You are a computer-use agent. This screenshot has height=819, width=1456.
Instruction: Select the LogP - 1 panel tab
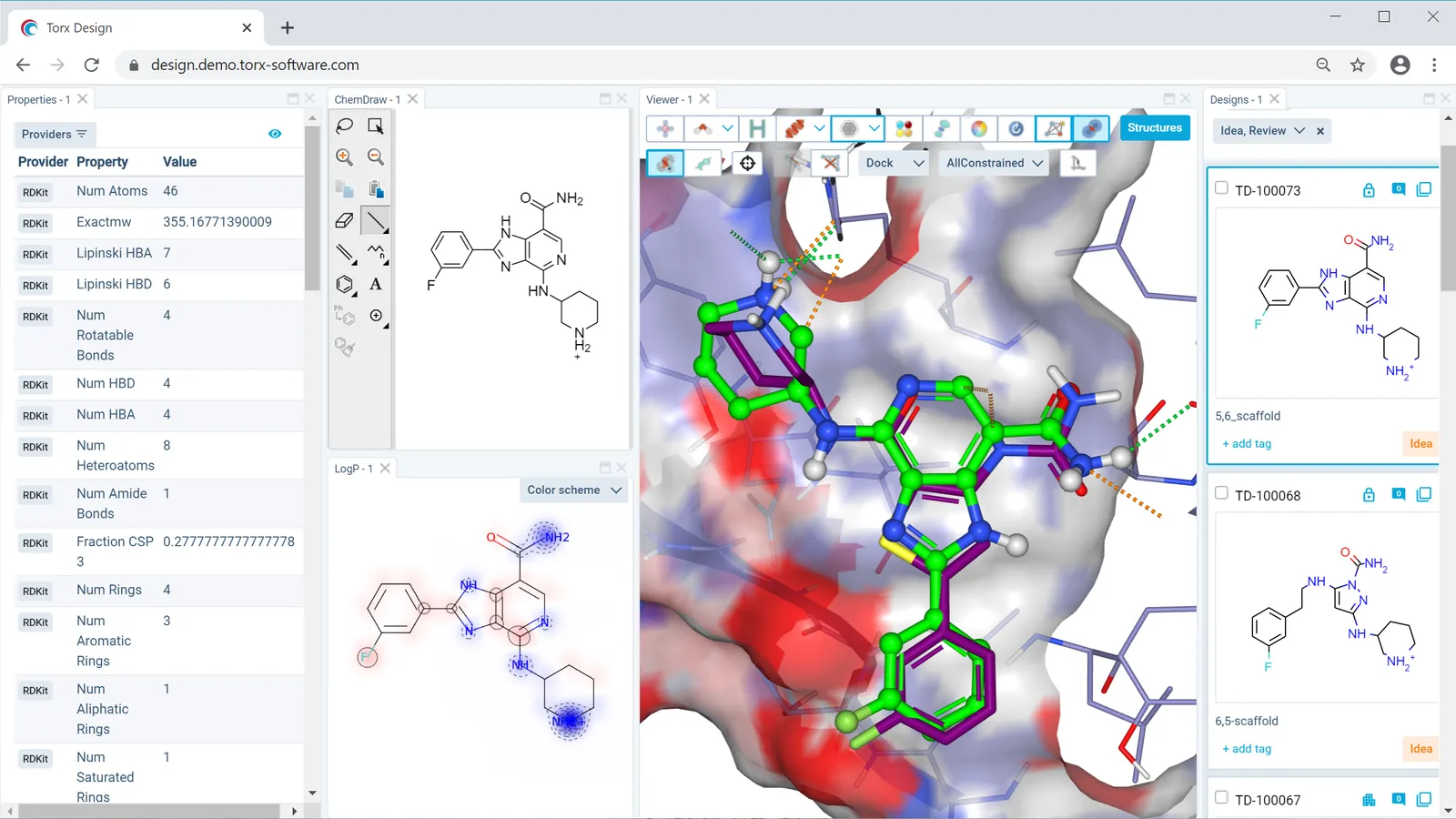(x=353, y=469)
